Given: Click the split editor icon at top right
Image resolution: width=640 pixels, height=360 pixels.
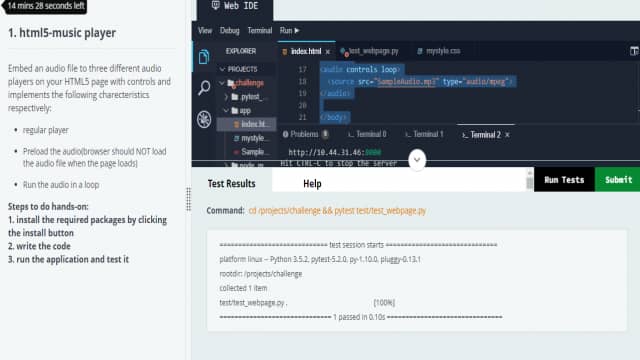Looking at the screenshot, I should [634, 51].
